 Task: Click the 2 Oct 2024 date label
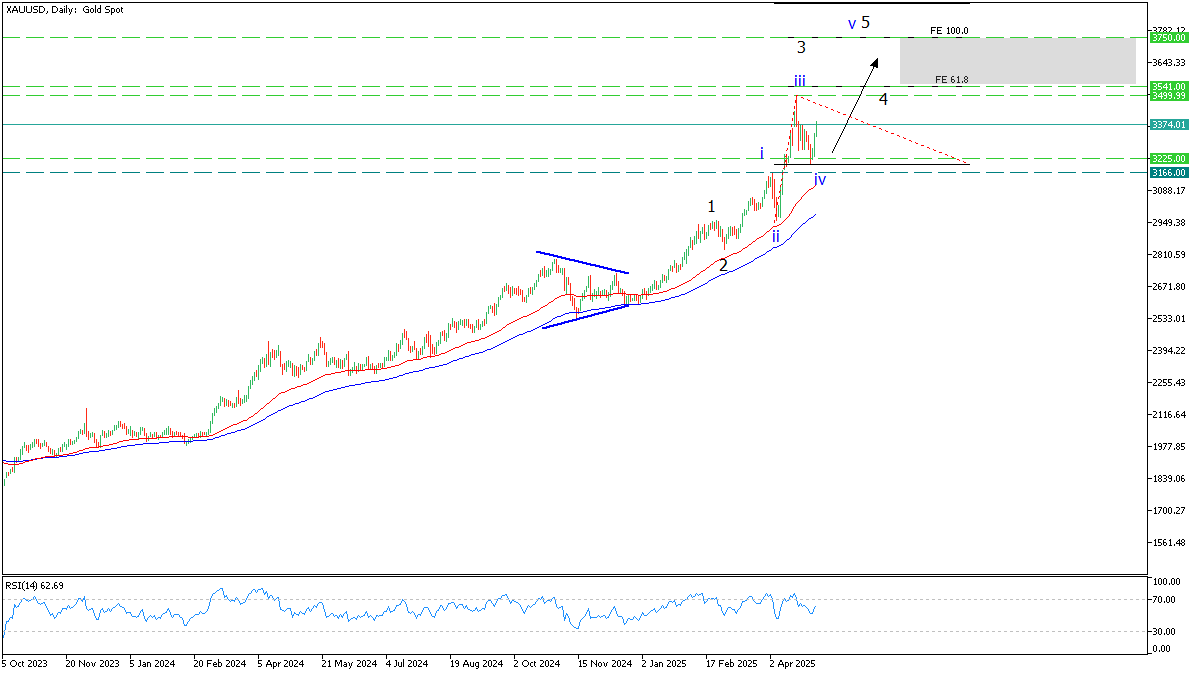(x=537, y=663)
